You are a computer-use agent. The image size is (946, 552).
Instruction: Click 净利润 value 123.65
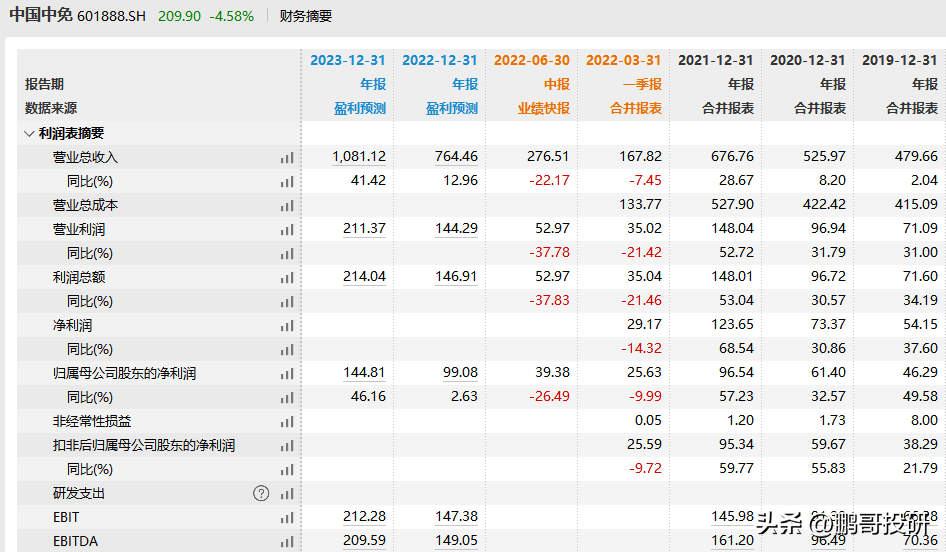(732, 325)
